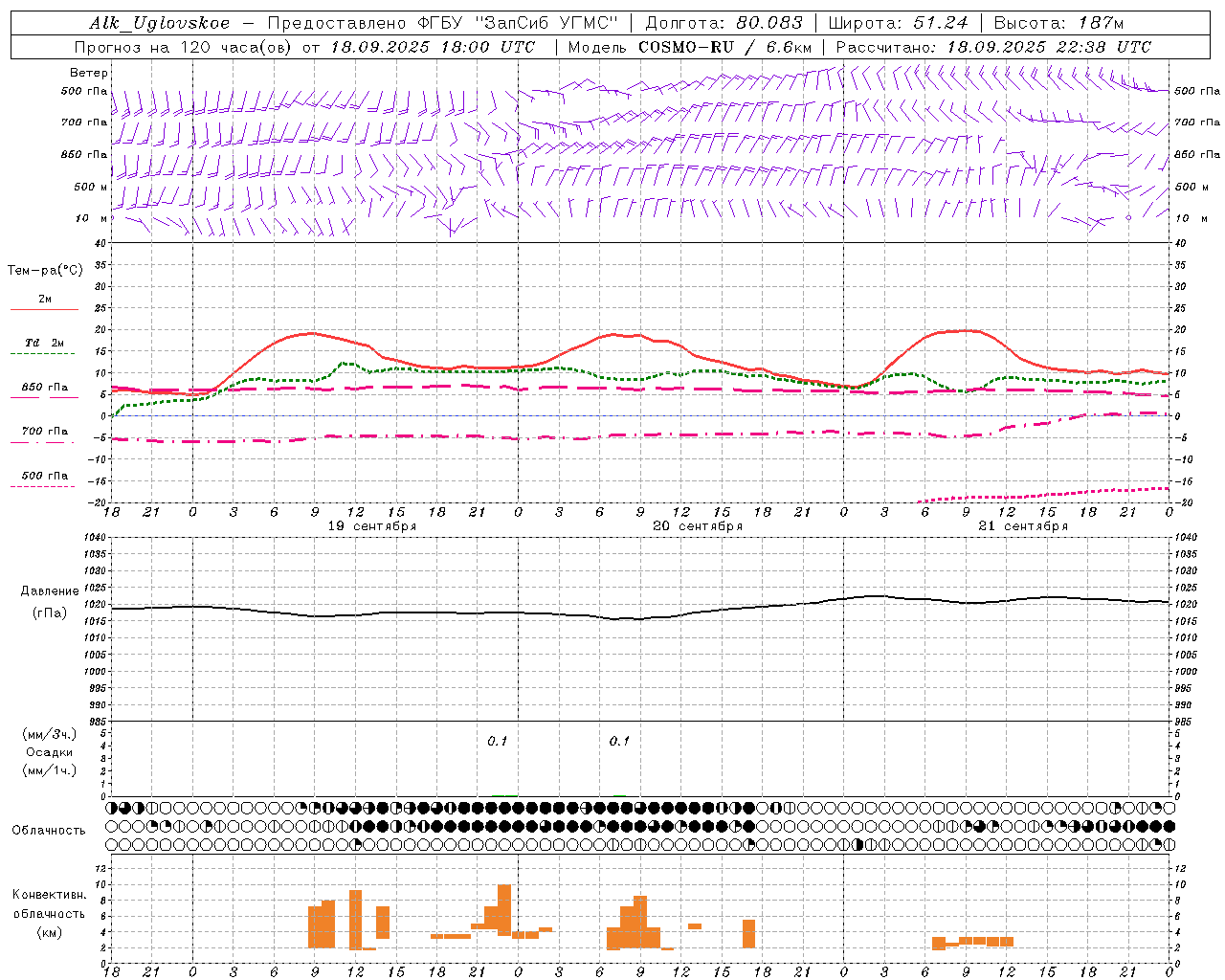Click the station name Alk_Uglovskoe in header
The width and height of the screenshot is (1225, 980).
click(160, 23)
